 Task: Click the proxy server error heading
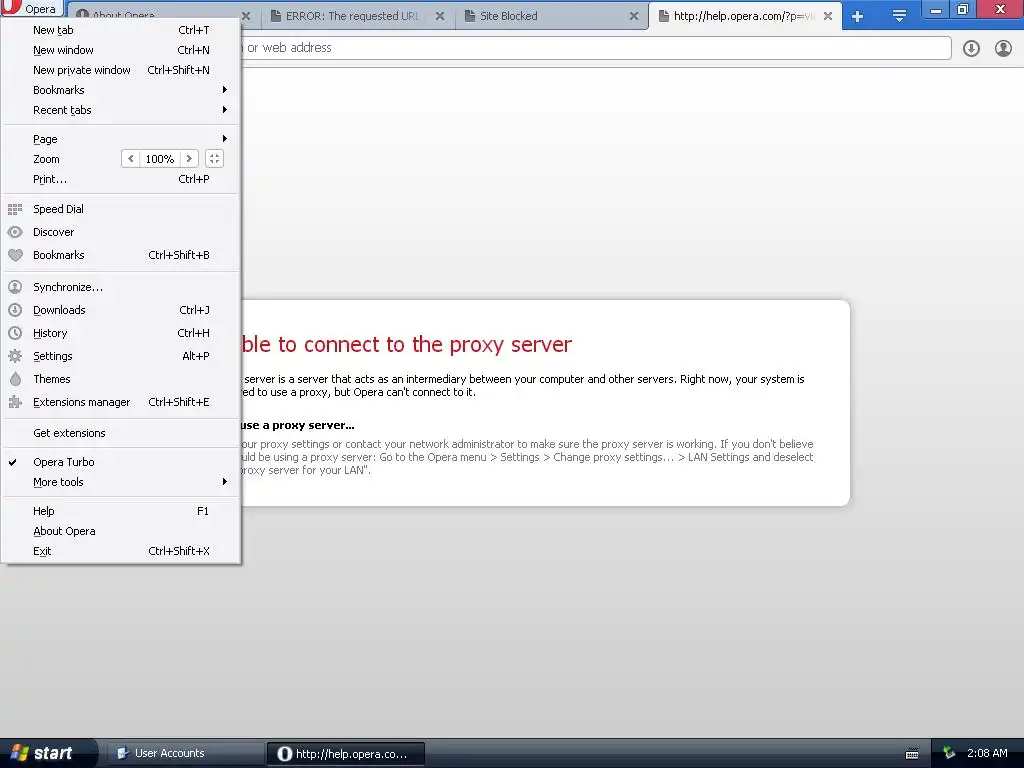(x=406, y=344)
